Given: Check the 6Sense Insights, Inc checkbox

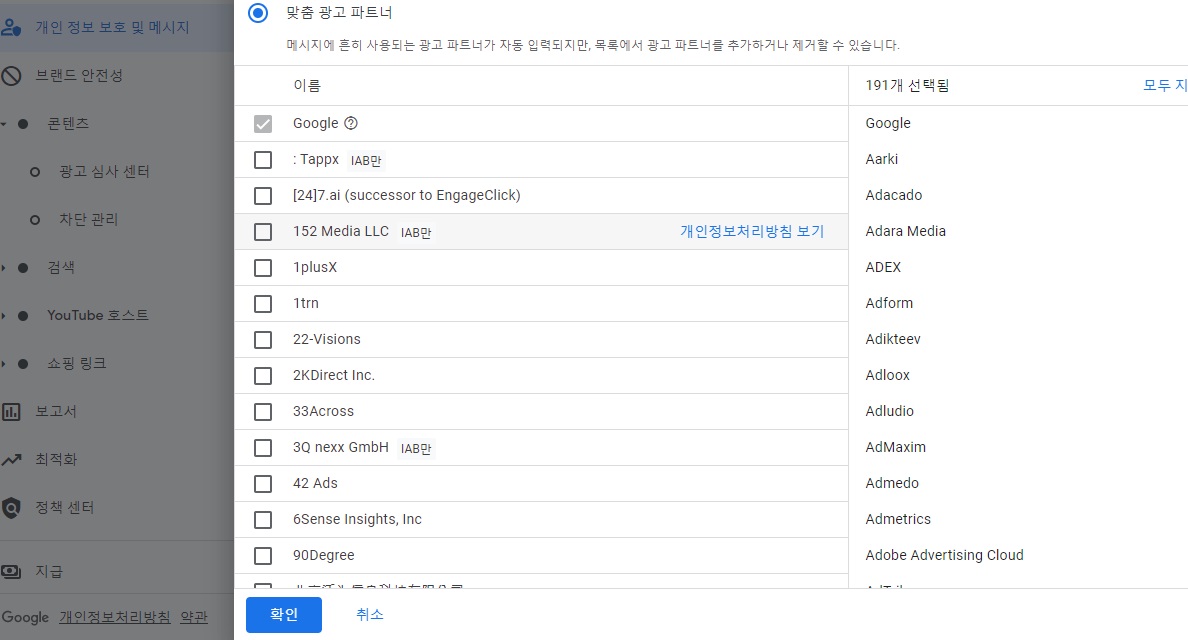Looking at the screenshot, I should (263, 520).
